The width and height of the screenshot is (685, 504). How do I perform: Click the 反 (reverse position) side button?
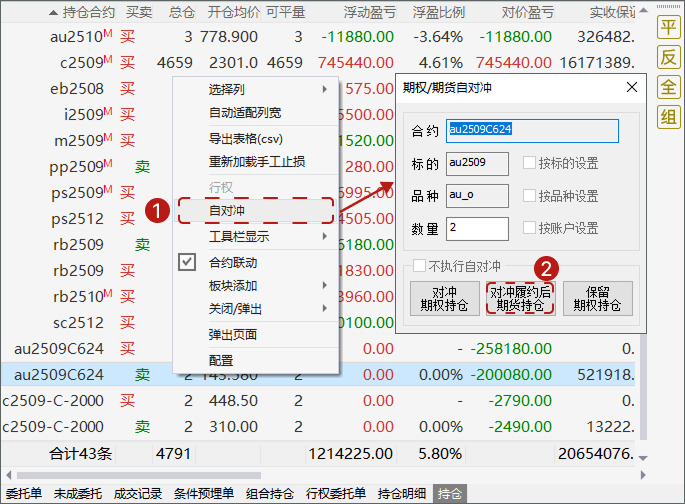click(x=667, y=57)
